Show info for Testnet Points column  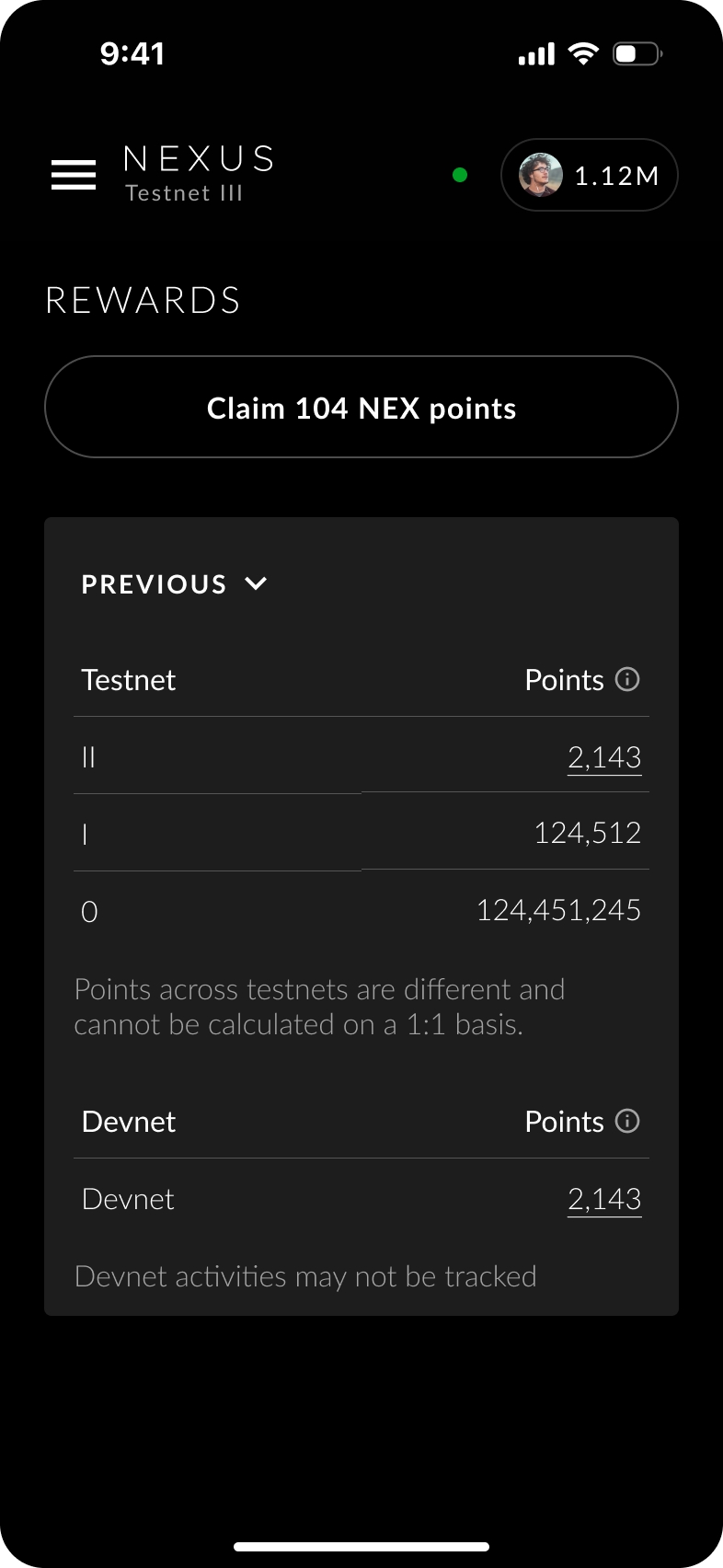(627, 679)
